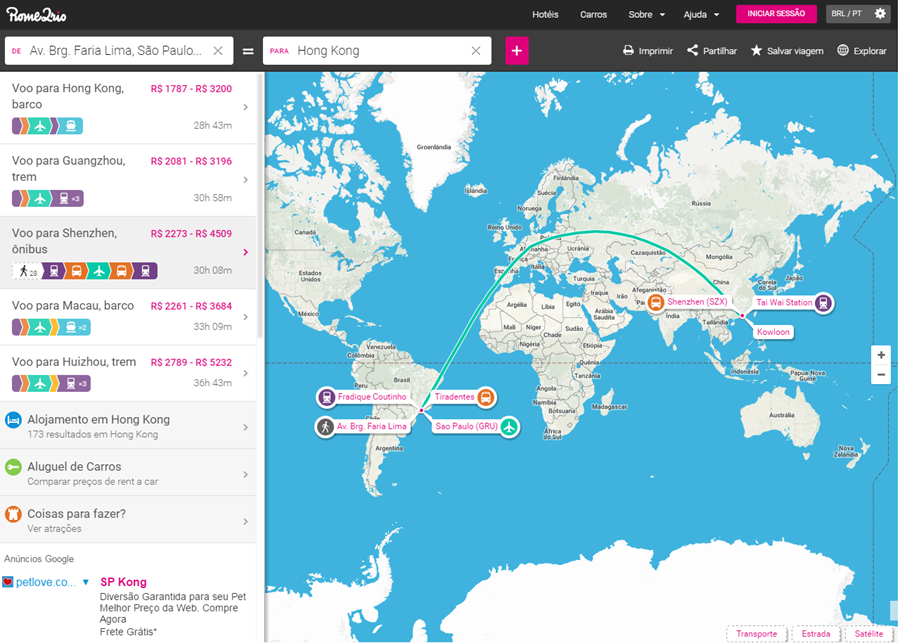Click the Shenzhen (SZX) bus marker

656,302
